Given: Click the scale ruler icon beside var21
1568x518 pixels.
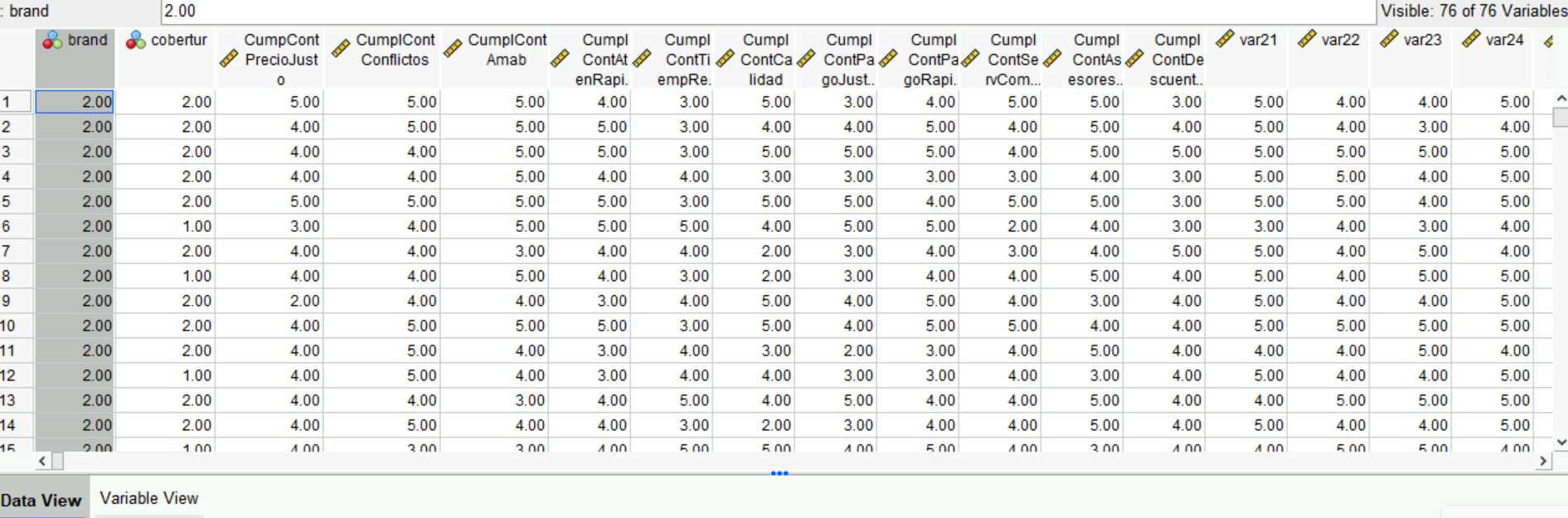Looking at the screenshot, I should (x=1226, y=39).
